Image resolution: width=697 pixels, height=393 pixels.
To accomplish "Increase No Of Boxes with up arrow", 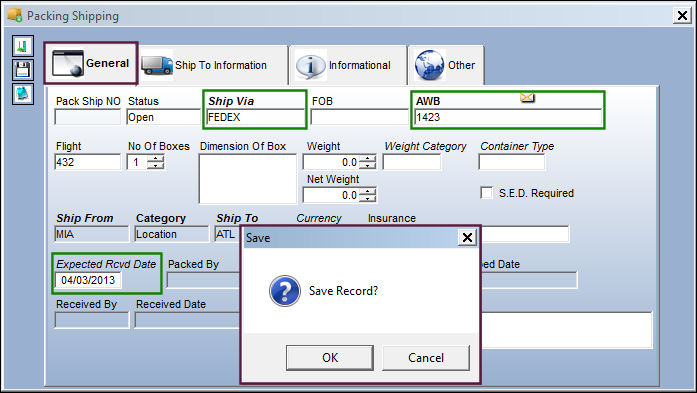I will click(x=155, y=159).
